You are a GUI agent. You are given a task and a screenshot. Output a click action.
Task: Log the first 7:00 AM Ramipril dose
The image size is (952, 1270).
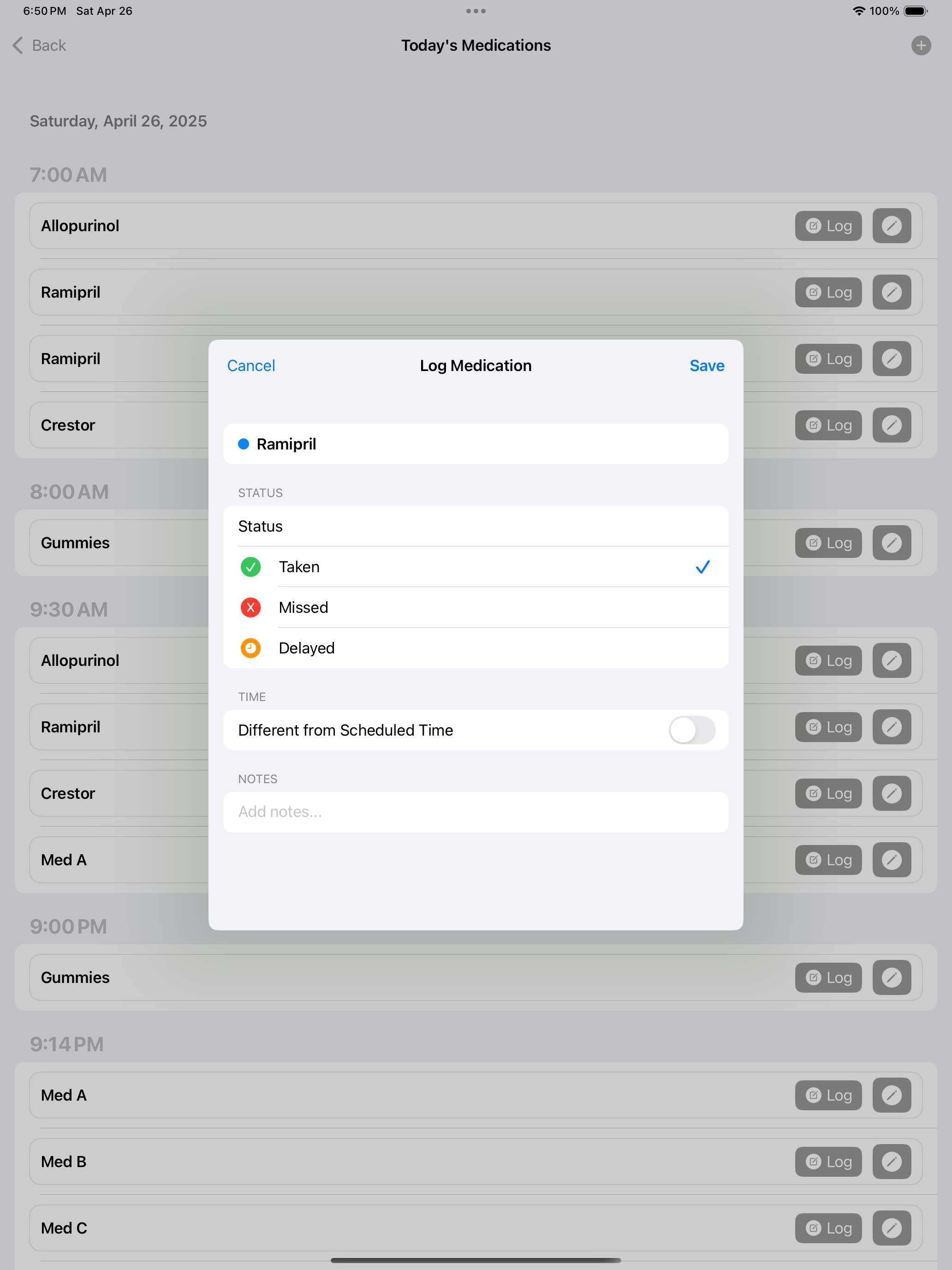(828, 292)
